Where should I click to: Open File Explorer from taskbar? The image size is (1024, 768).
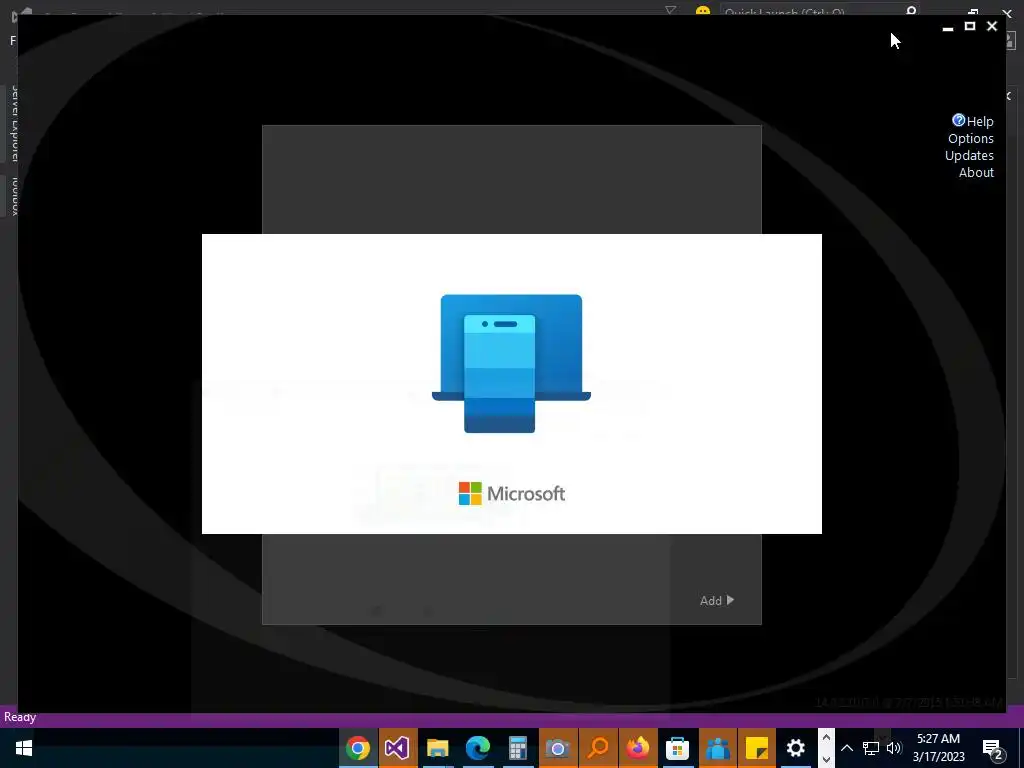pyautogui.click(x=438, y=748)
